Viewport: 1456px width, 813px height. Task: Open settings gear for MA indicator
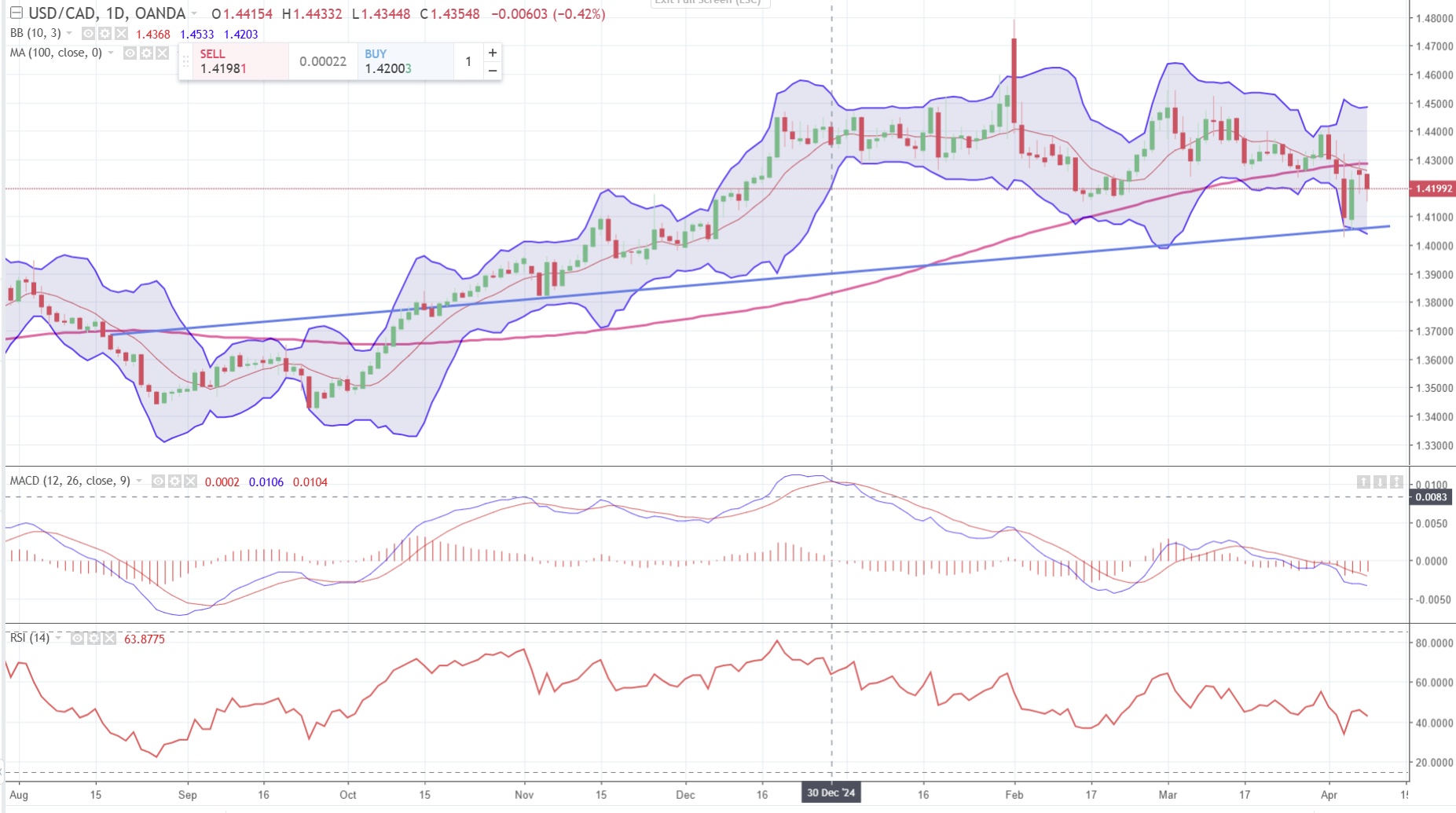click(x=146, y=53)
